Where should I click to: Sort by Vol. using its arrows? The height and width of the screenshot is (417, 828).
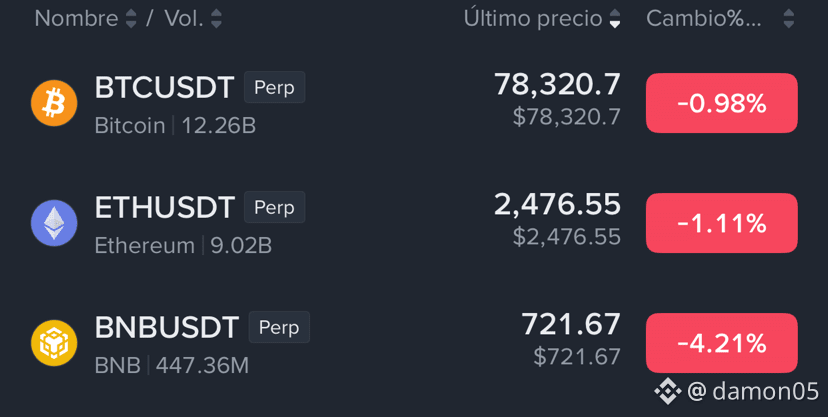point(216,20)
